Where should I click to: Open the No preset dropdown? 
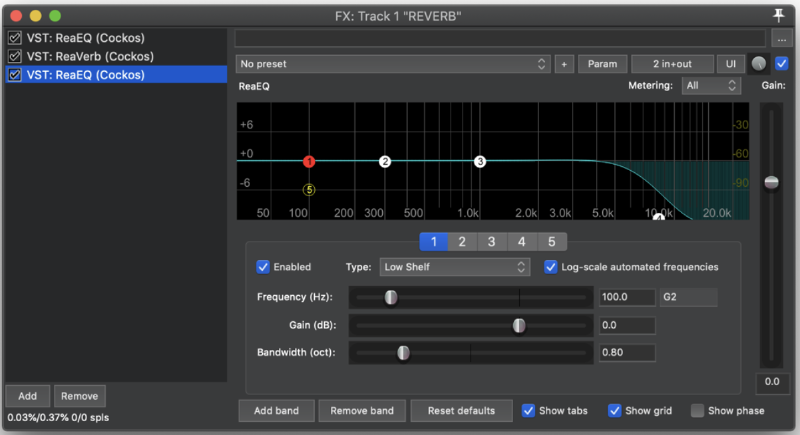point(393,64)
